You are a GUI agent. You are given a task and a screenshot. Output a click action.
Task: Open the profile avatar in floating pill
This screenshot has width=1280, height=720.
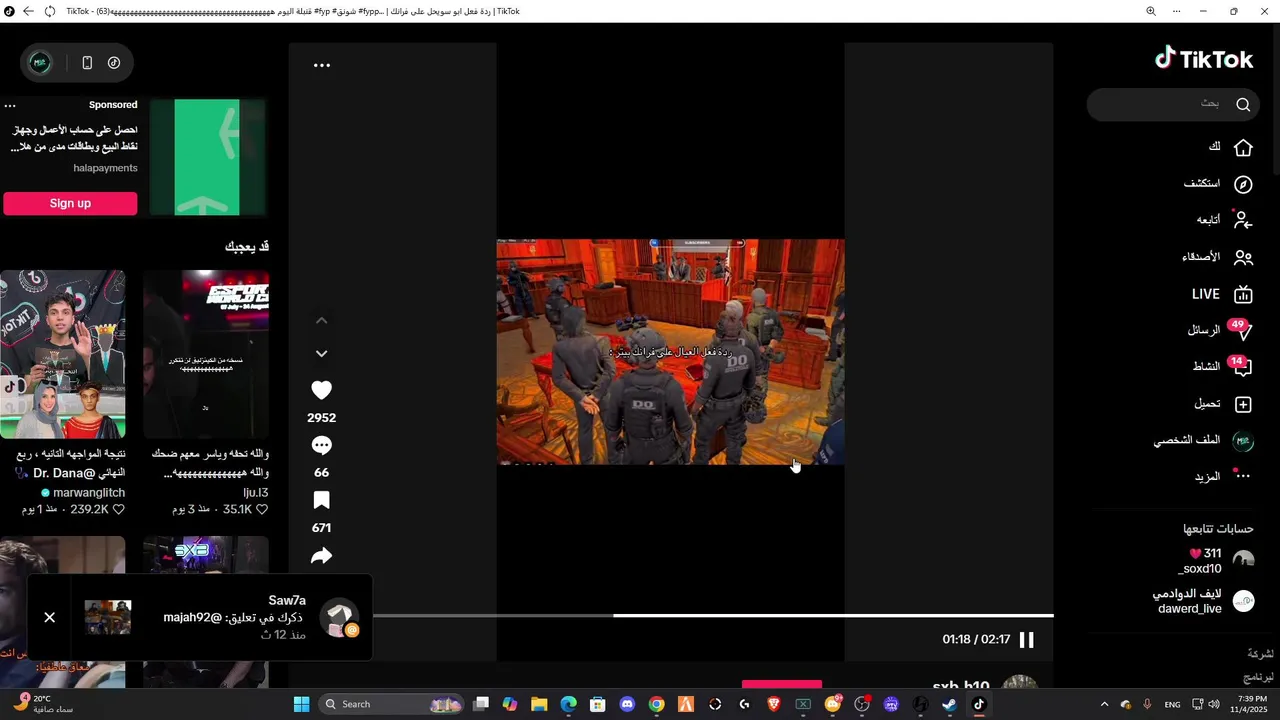40,62
